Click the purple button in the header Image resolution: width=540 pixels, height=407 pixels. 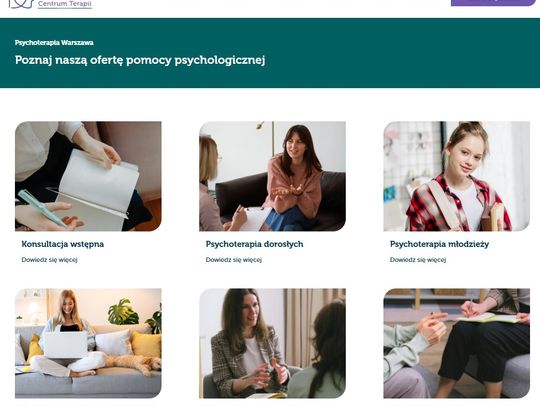point(493,3)
